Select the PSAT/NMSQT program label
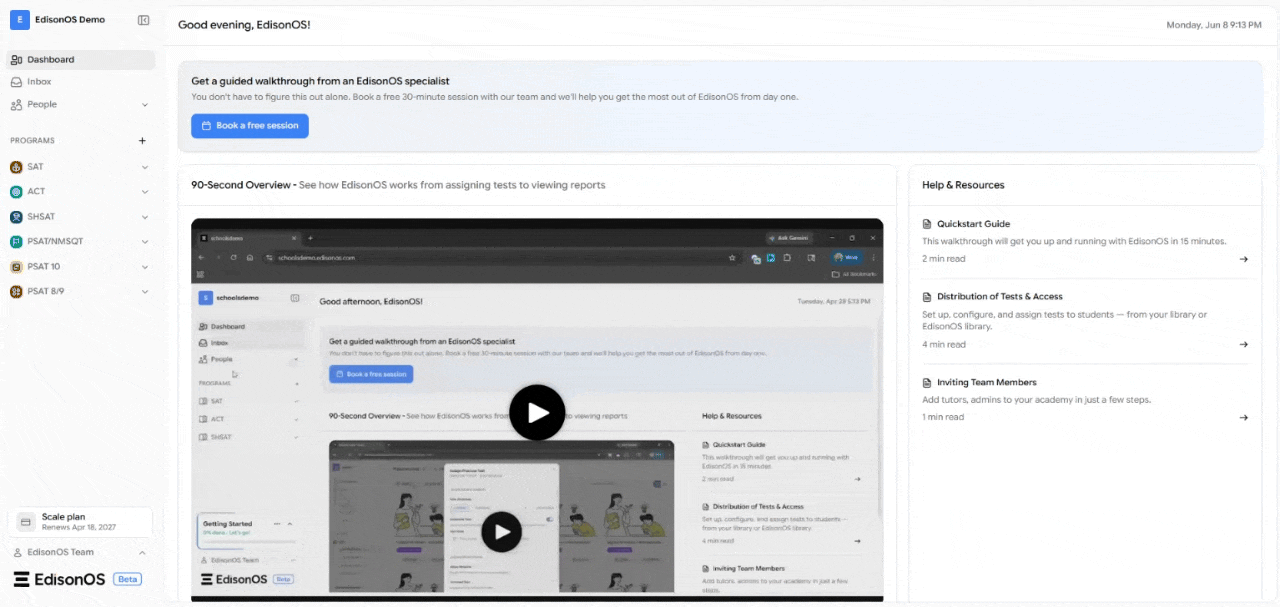Image resolution: width=1280 pixels, height=607 pixels. pos(55,242)
